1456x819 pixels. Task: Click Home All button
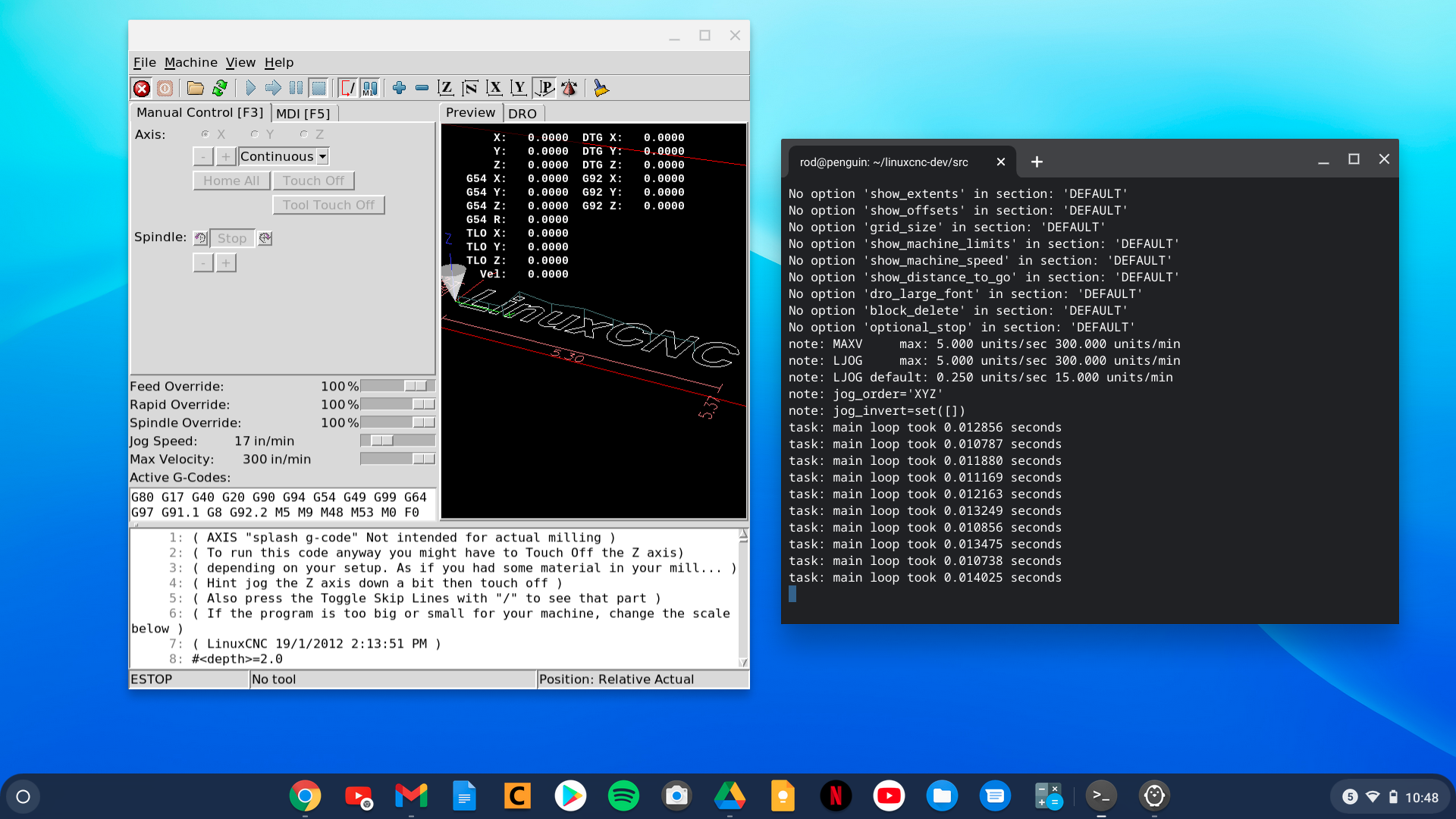(x=231, y=180)
